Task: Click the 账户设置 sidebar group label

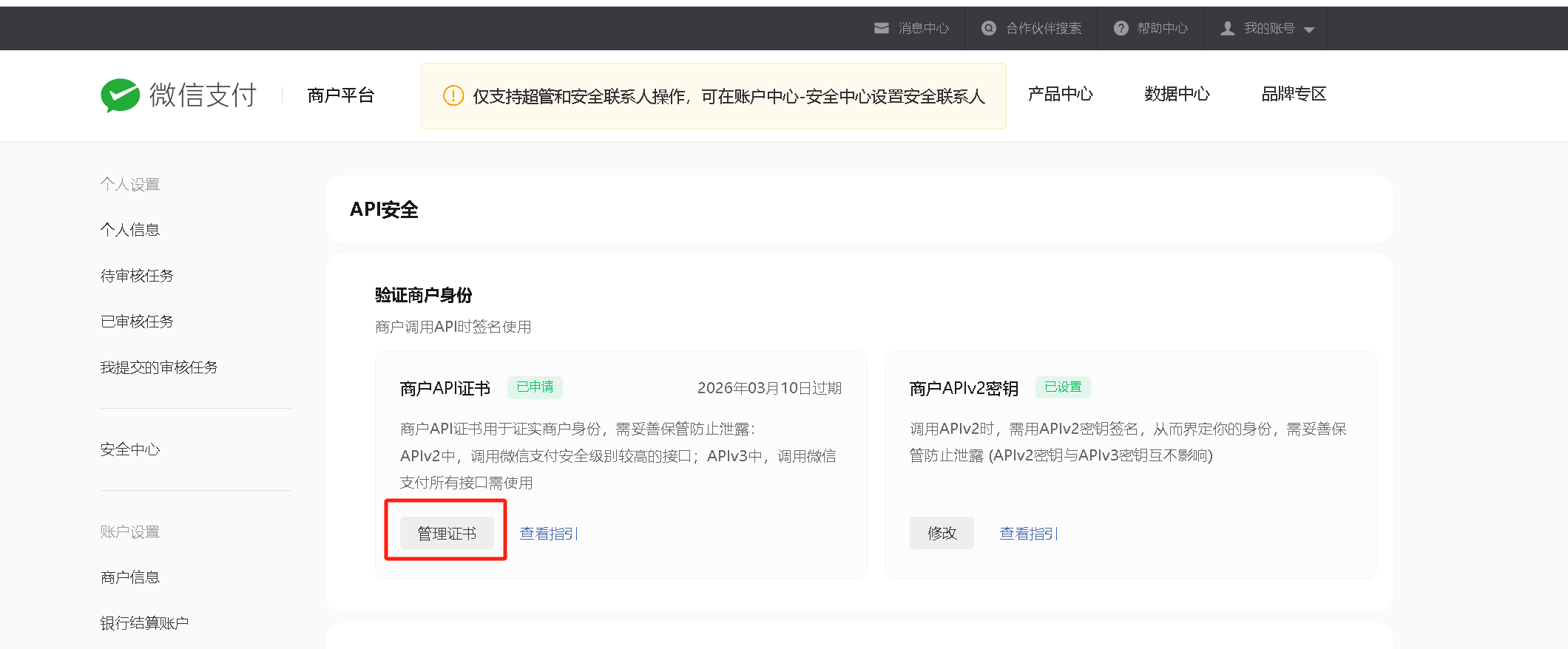Action: tap(130, 531)
